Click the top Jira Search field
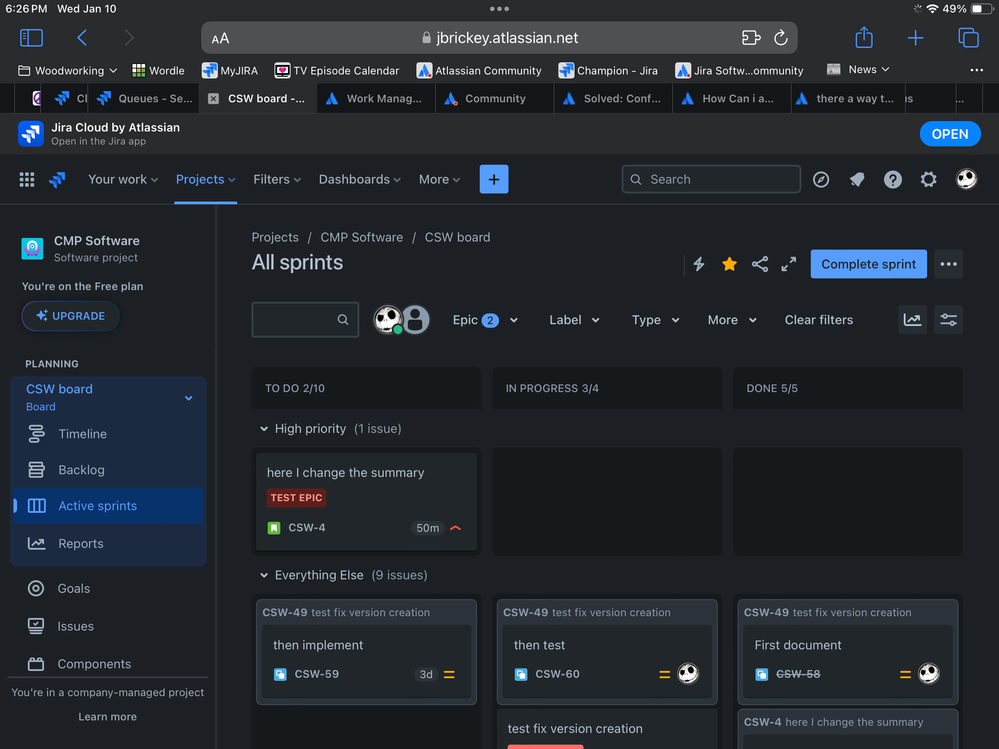This screenshot has width=999, height=749. point(711,180)
